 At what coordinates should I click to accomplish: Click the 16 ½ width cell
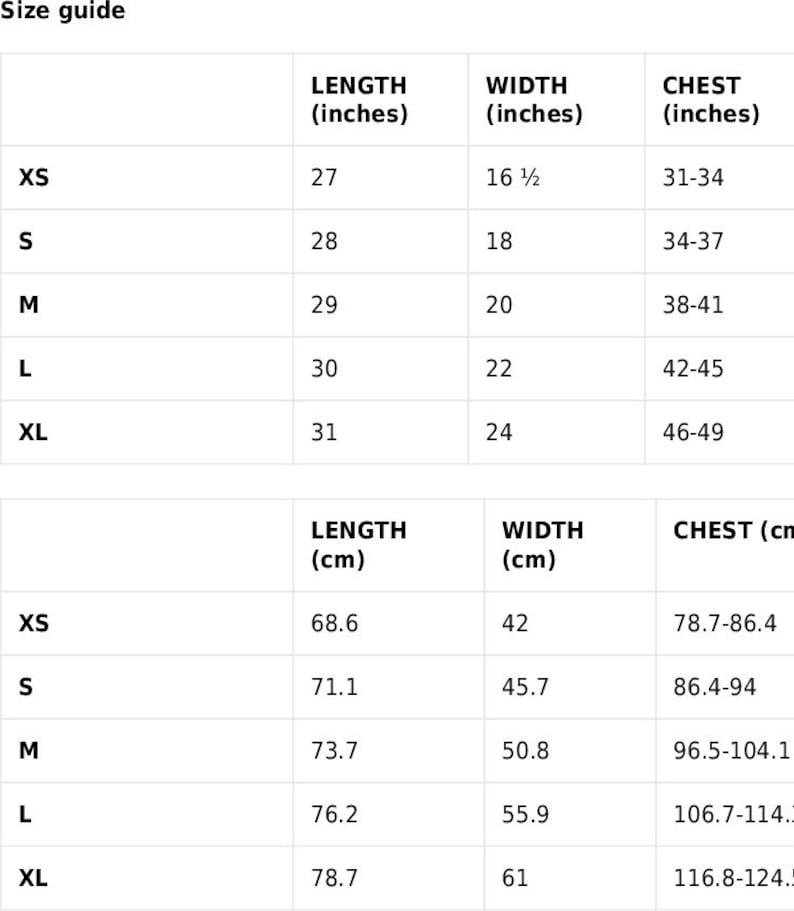[x=513, y=178]
